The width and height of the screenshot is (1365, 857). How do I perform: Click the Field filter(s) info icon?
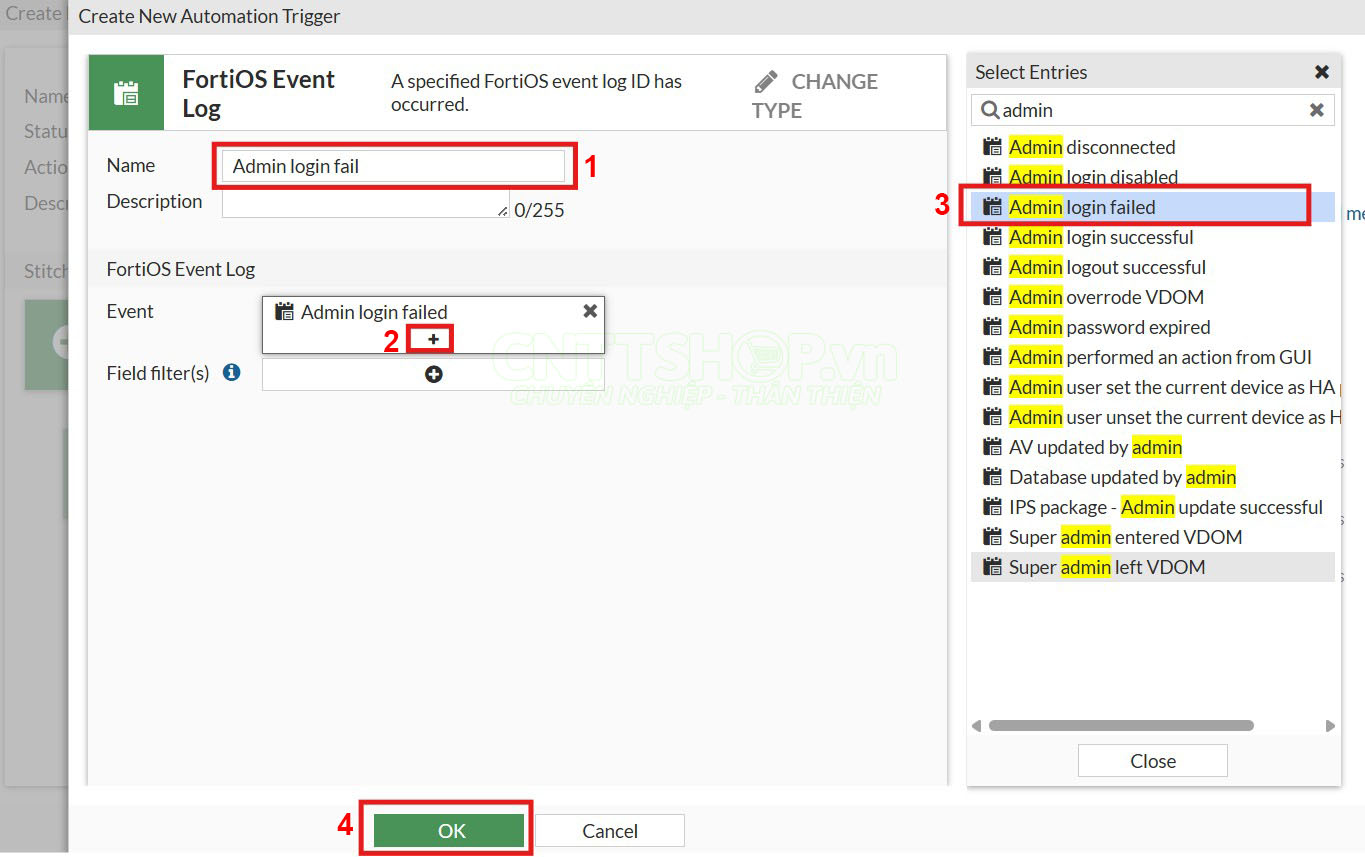[232, 373]
